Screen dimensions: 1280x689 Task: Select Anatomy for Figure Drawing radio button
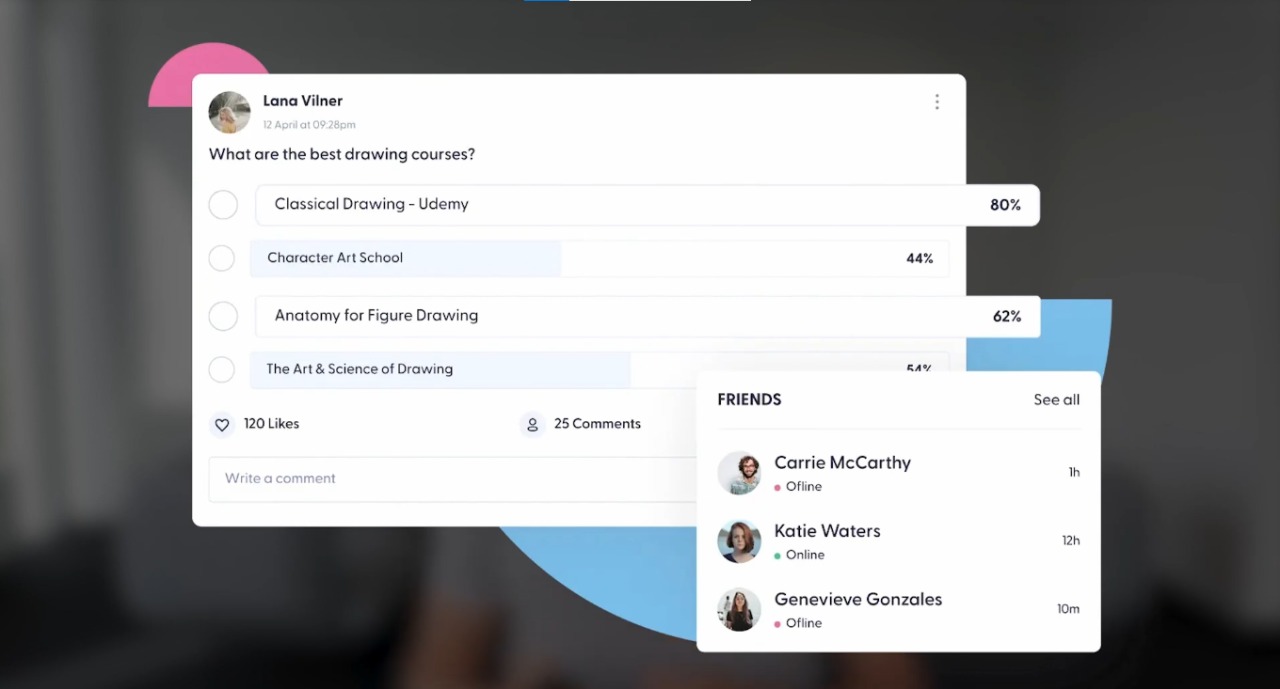click(223, 316)
